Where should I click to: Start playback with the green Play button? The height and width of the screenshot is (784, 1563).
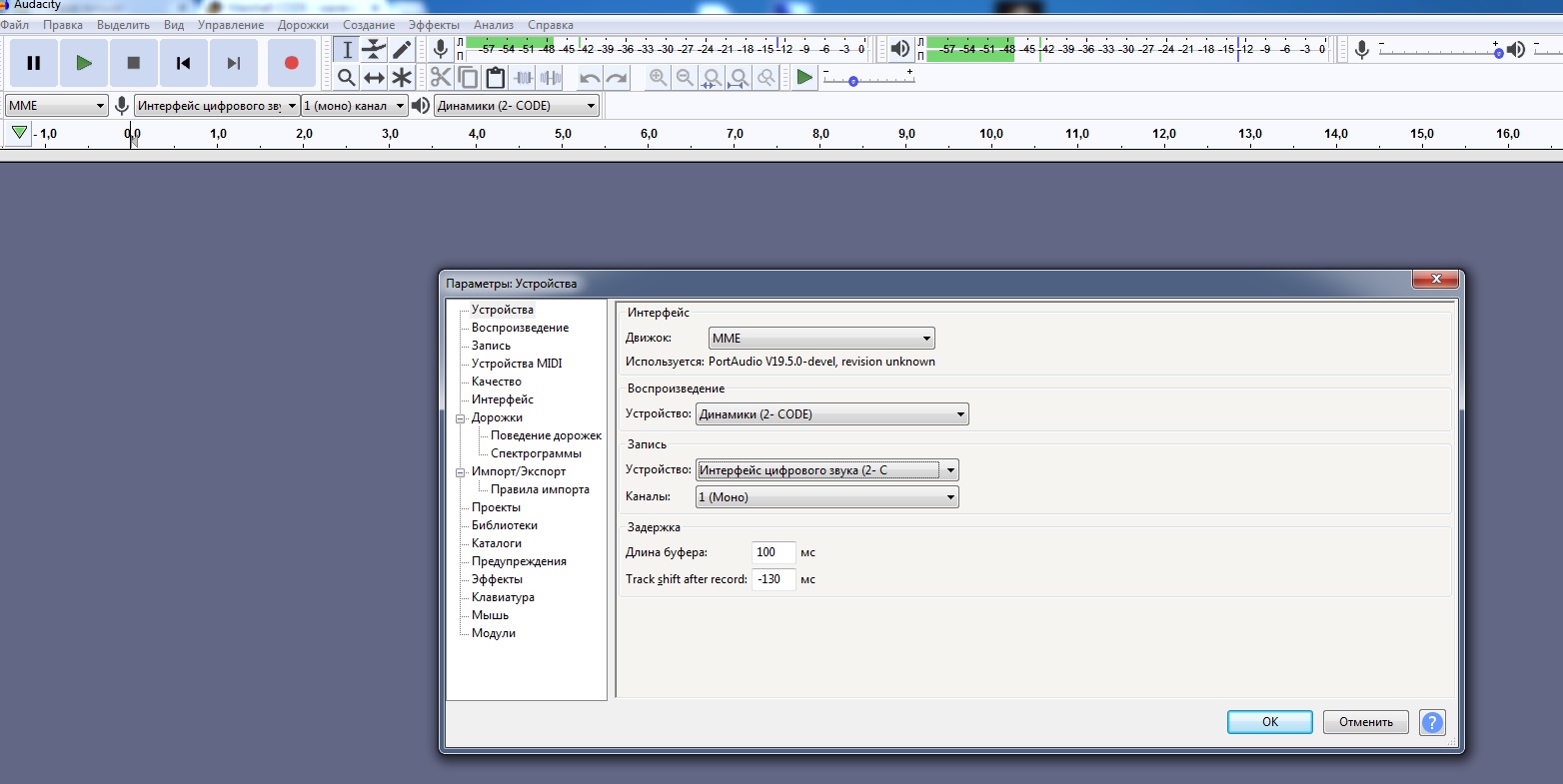pos(84,63)
